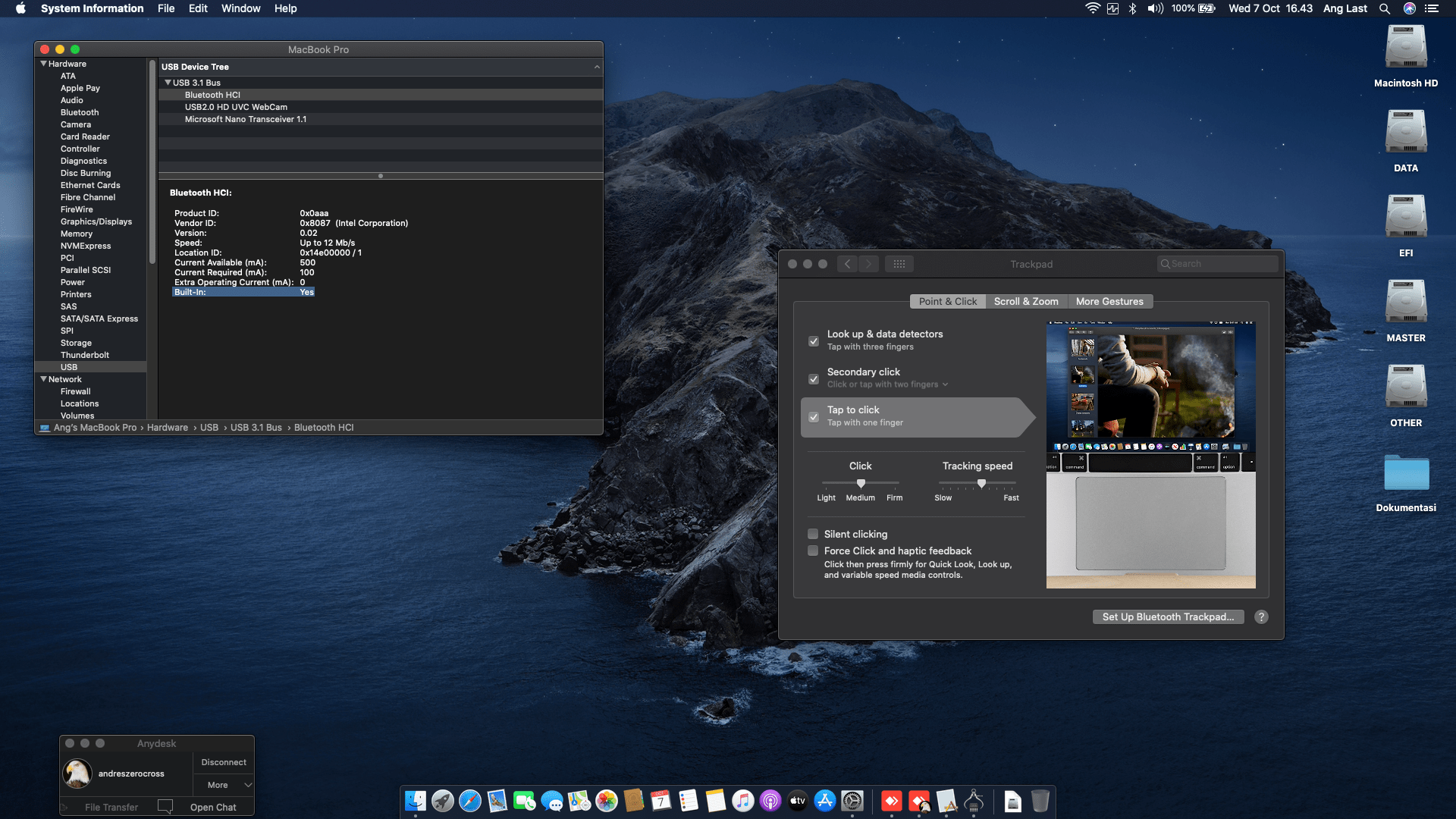Toggle Force Click and haptic feedback
Viewport: 1456px width, 819px height.
813,551
